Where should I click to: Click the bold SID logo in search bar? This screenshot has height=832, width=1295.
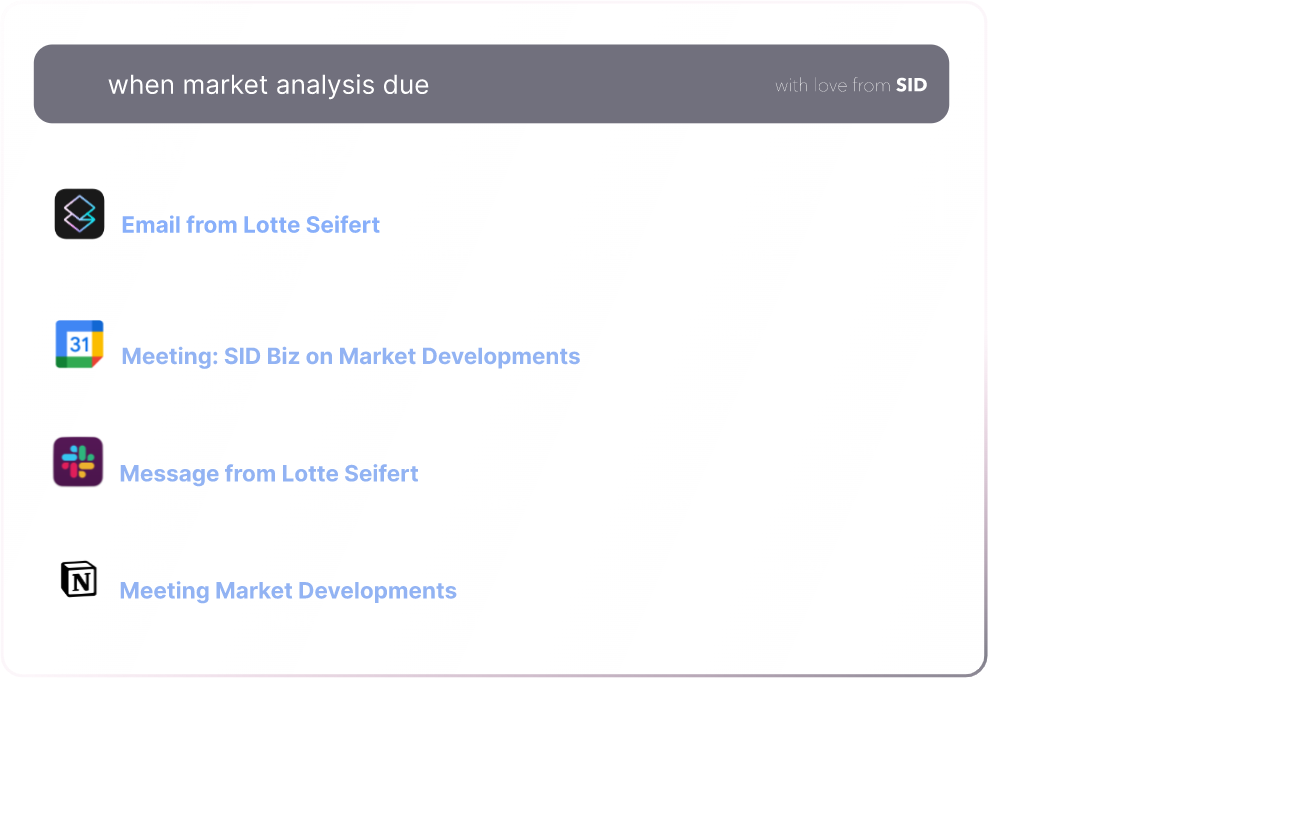click(911, 85)
